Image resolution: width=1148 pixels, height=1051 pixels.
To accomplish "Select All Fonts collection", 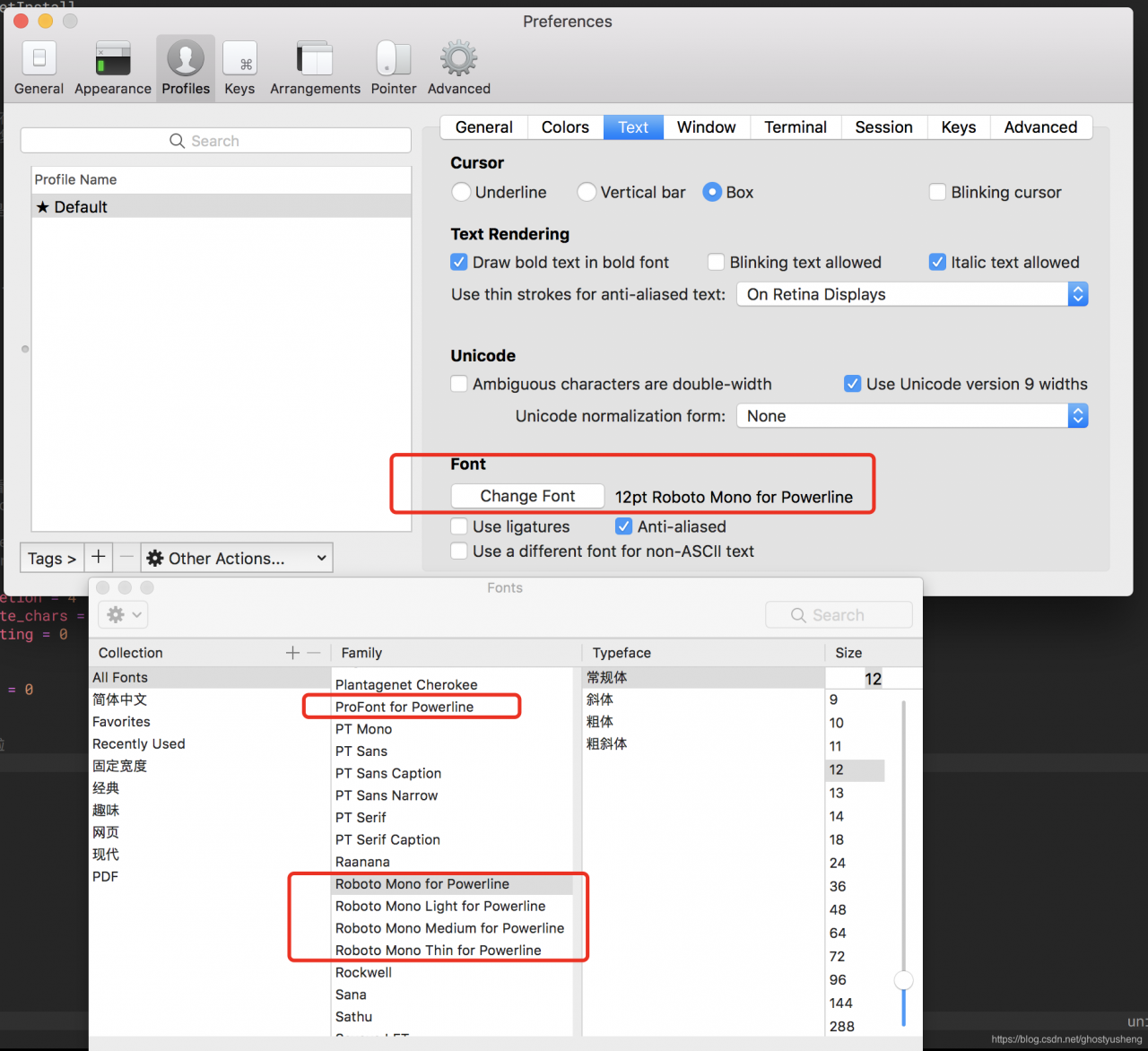I will pyautogui.click(x=209, y=677).
